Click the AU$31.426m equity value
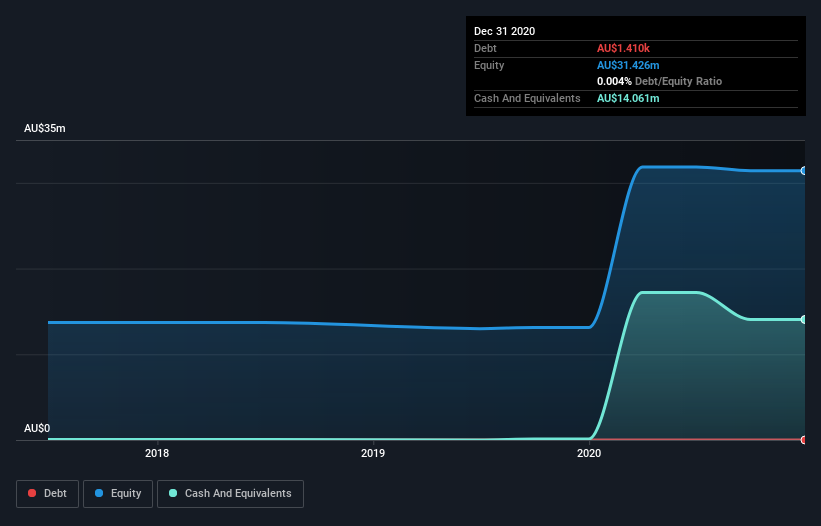Image resolution: width=821 pixels, height=526 pixels. click(628, 65)
